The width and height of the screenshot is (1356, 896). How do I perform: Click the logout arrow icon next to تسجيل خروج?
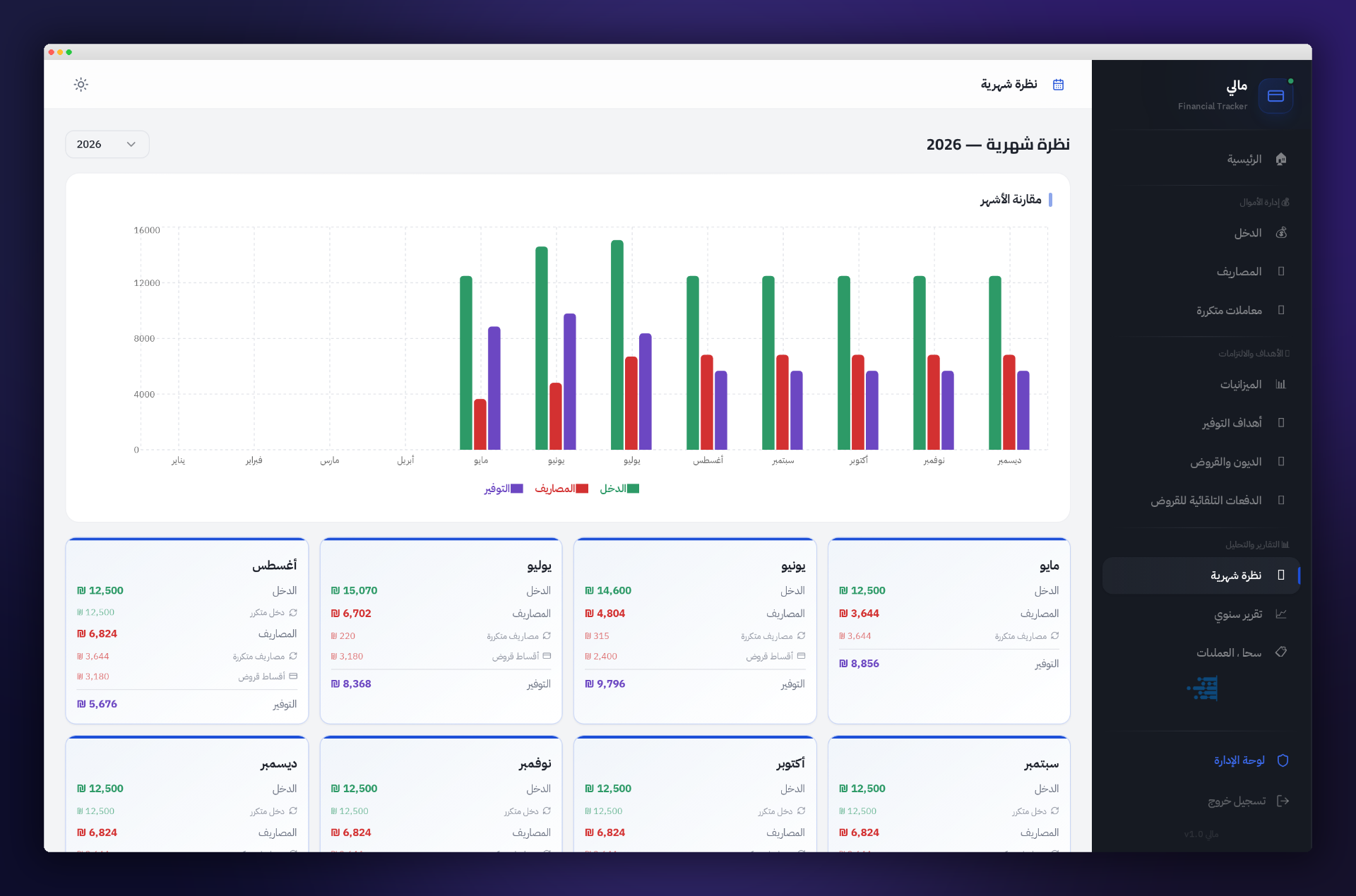pos(1283,801)
